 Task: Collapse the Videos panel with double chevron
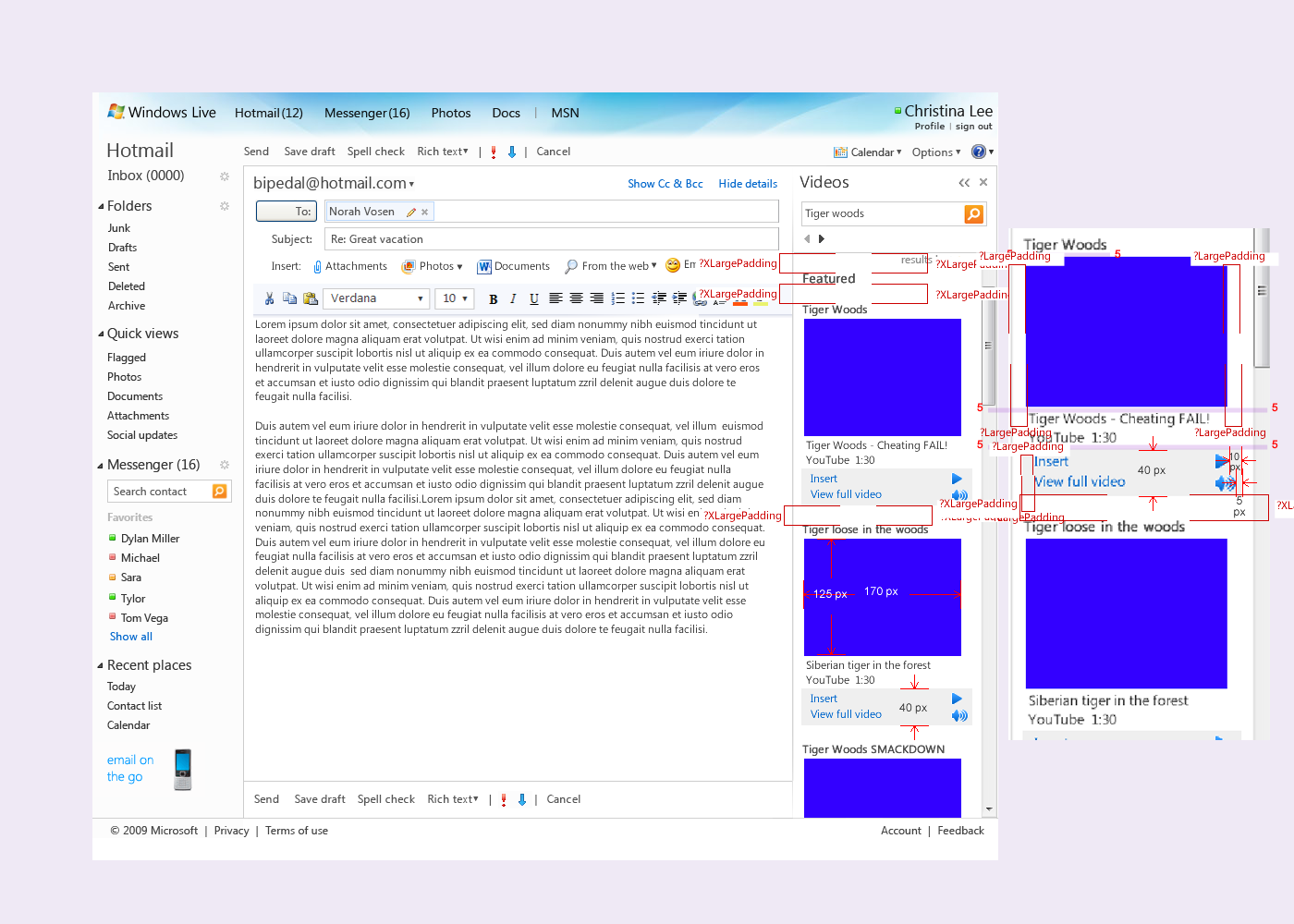tap(964, 183)
